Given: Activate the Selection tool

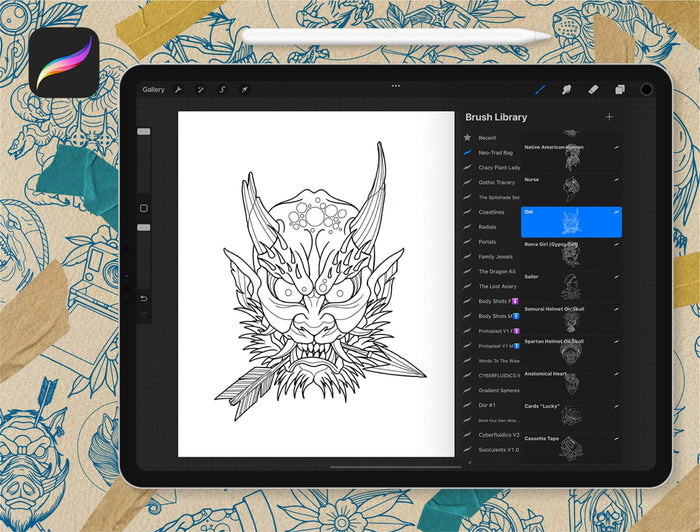Looking at the screenshot, I should [x=223, y=89].
